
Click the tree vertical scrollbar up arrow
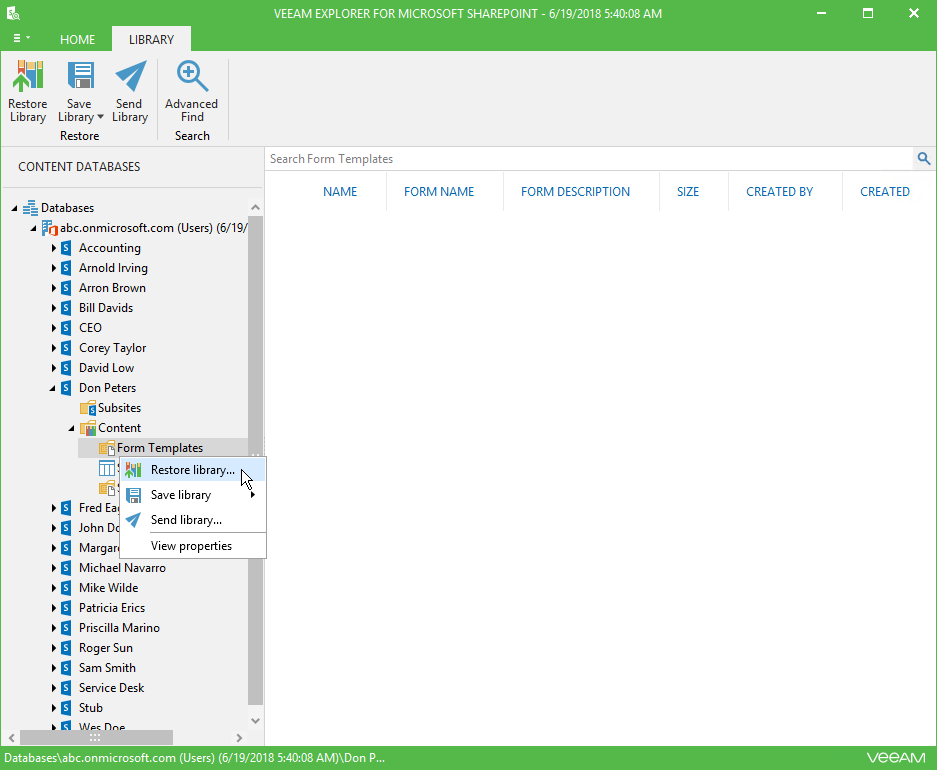pyautogui.click(x=256, y=207)
